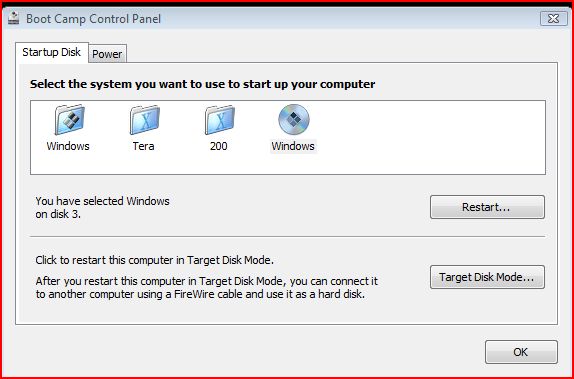
Task: Click the "Boot Camp Control Panel" title text
Action: [x=93, y=19]
